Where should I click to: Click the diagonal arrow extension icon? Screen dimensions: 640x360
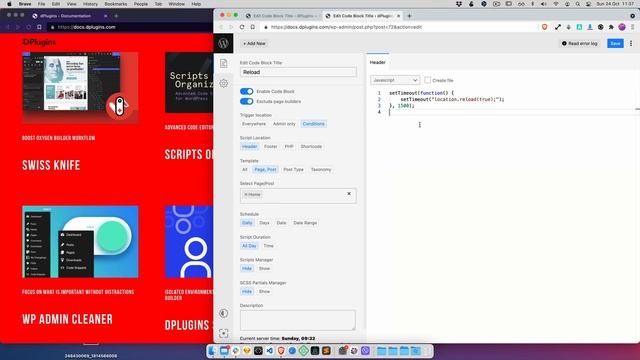click(x=558, y=27)
